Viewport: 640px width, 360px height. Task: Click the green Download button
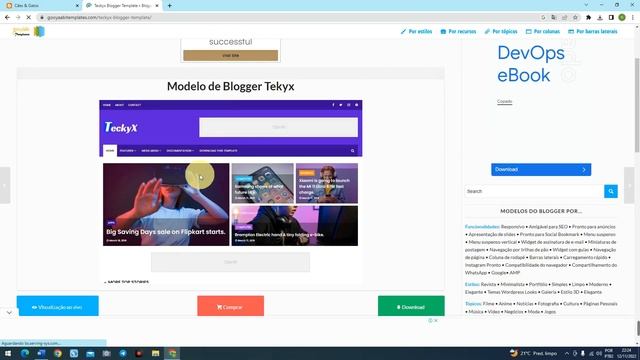411,307
